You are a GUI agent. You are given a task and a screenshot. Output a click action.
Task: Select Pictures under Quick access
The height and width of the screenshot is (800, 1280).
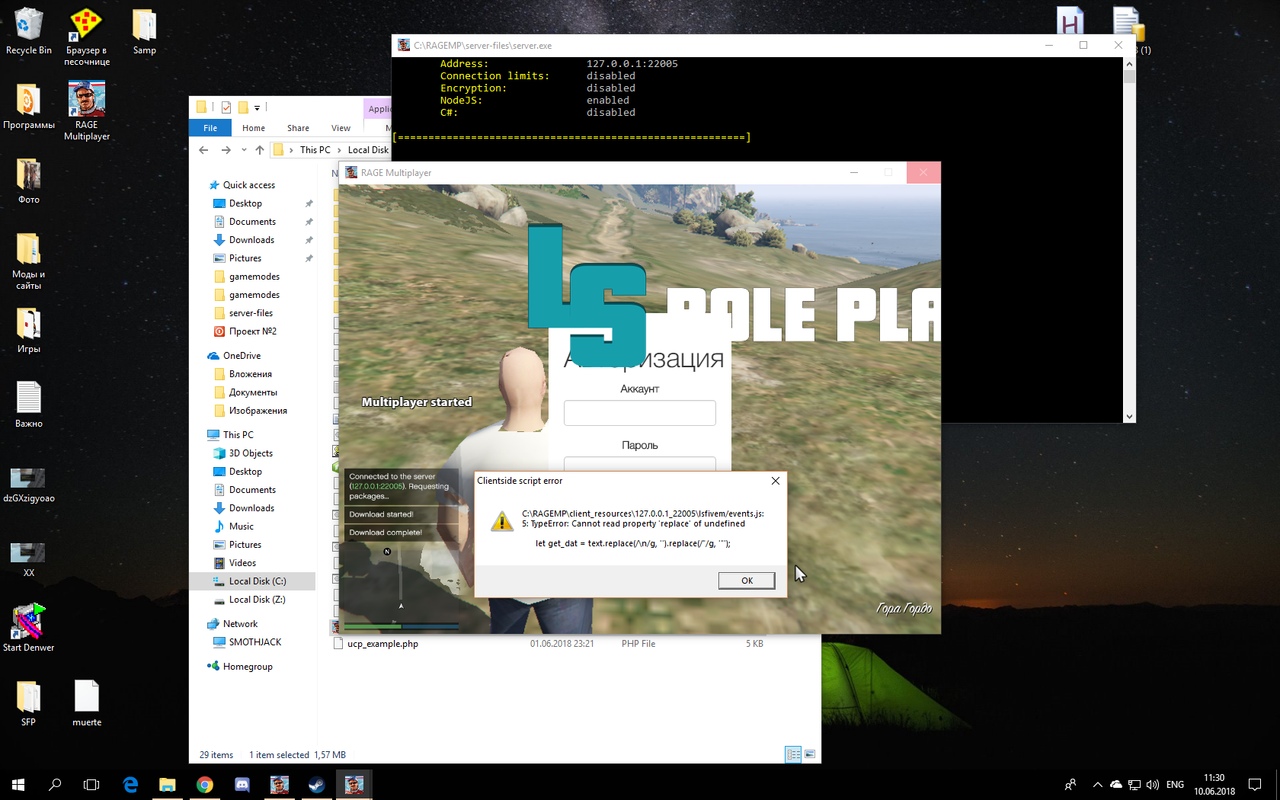[x=245, y=258]
